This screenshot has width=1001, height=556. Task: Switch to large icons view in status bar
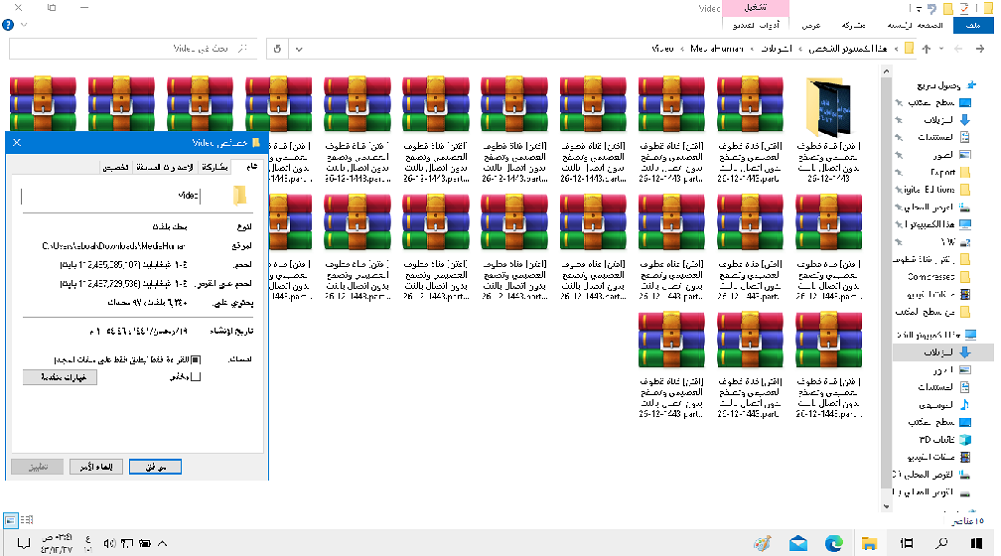tap(10, 519)
